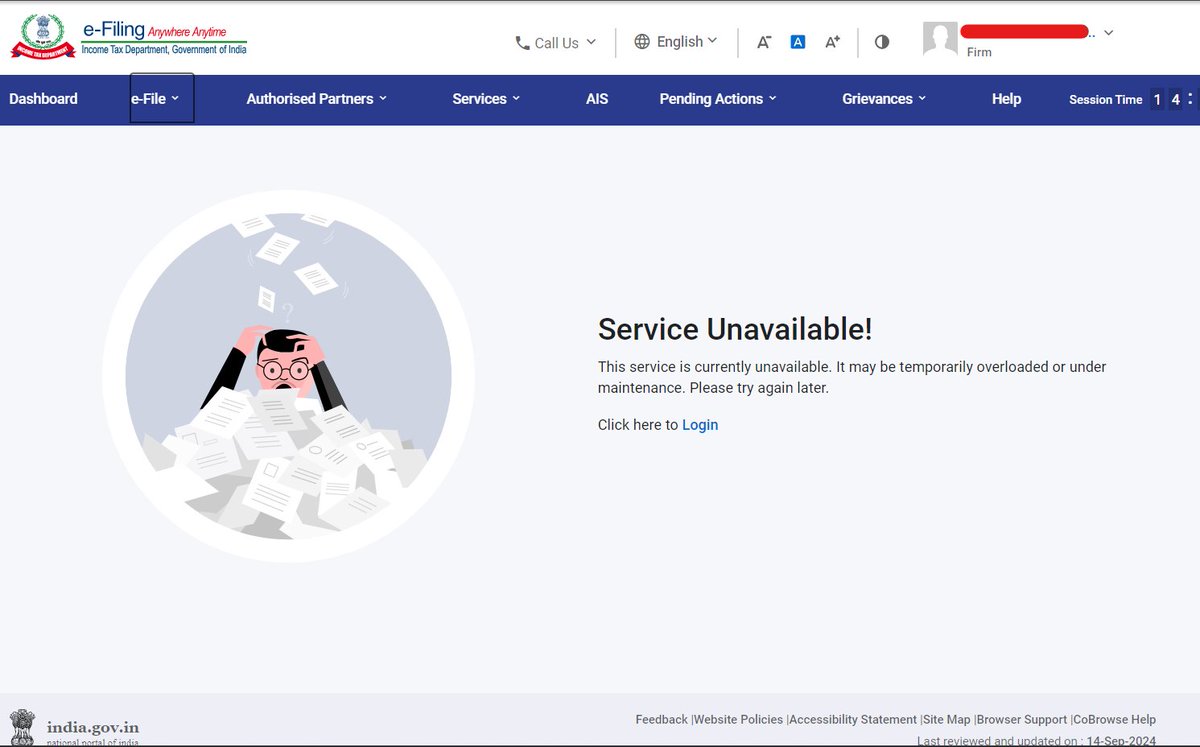Open the profile account chevron dropdown
This screenshot has height=747, width=1200.
click(1107, 32)
